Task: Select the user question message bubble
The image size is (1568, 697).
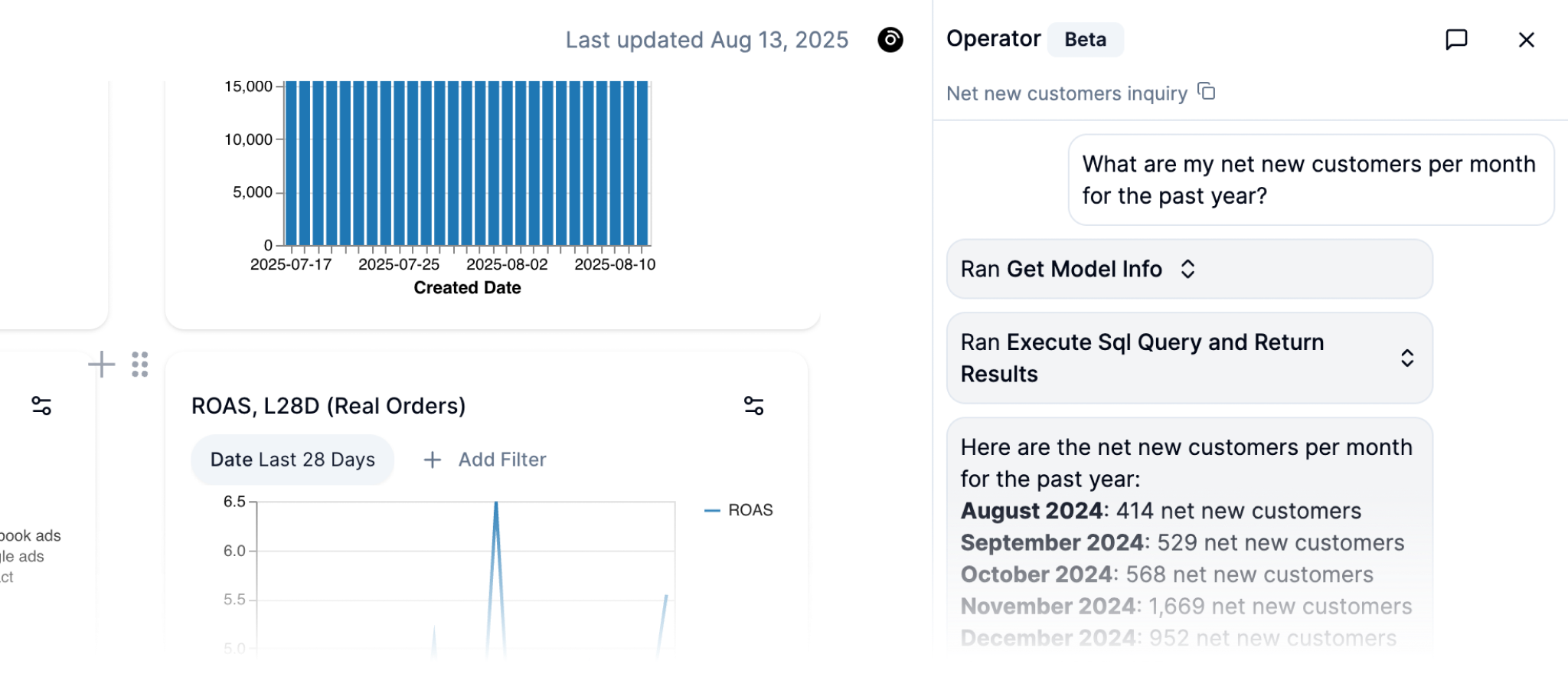Action: (1311, 180)
